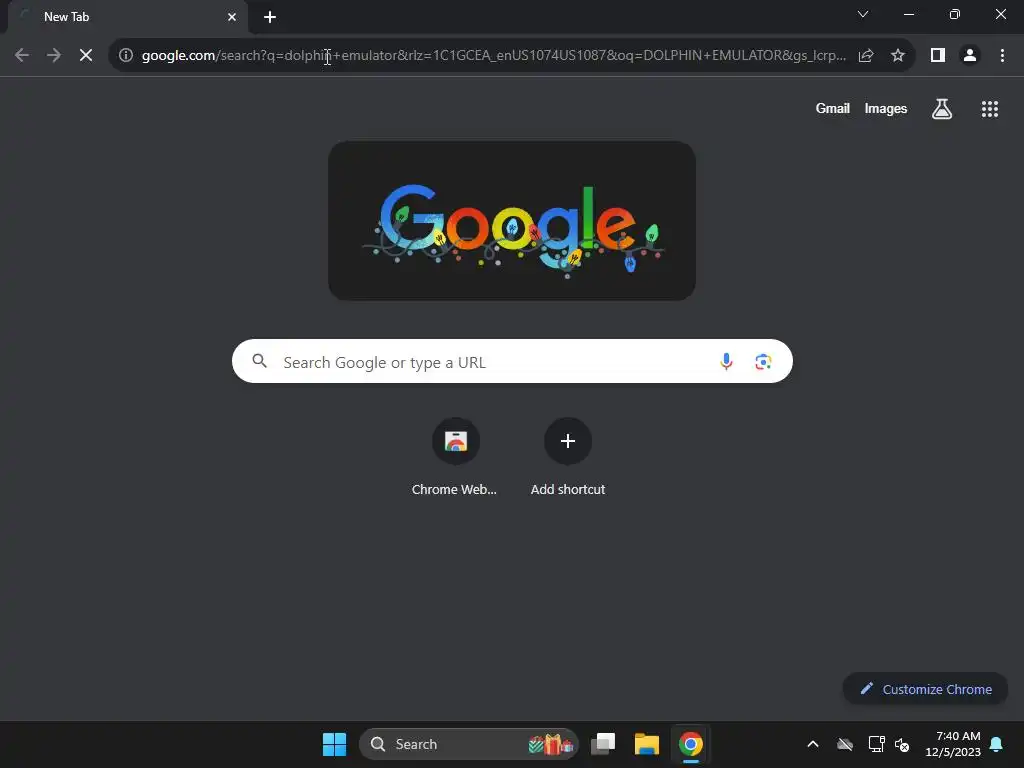
Task: Click the magnifier in Google search box
Action: (260, 361)
